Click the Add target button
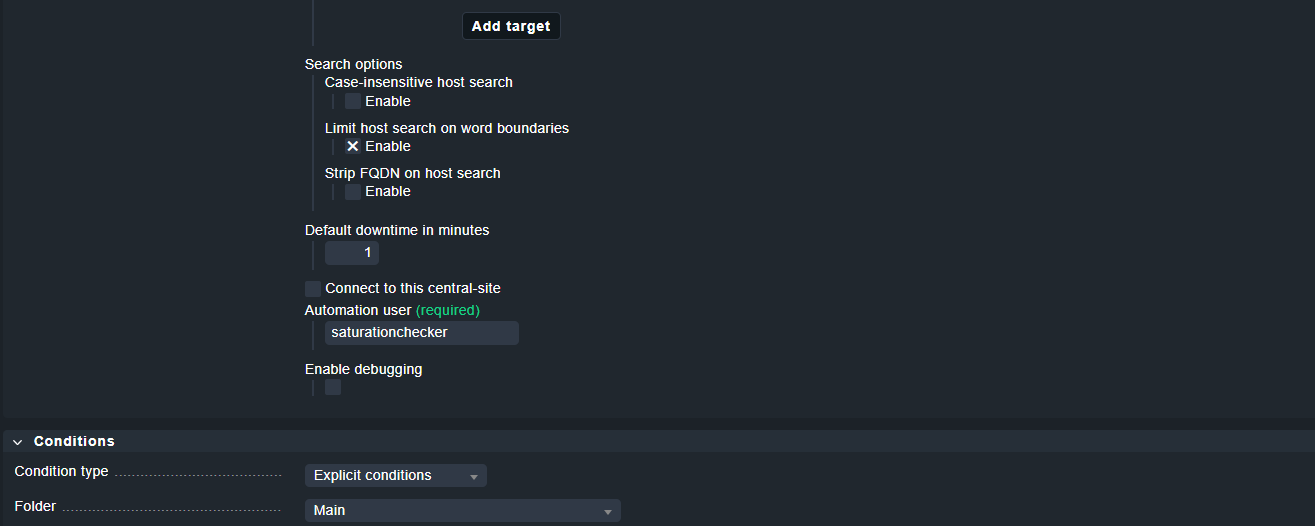The image size is (1315, 526). point(511,26)
